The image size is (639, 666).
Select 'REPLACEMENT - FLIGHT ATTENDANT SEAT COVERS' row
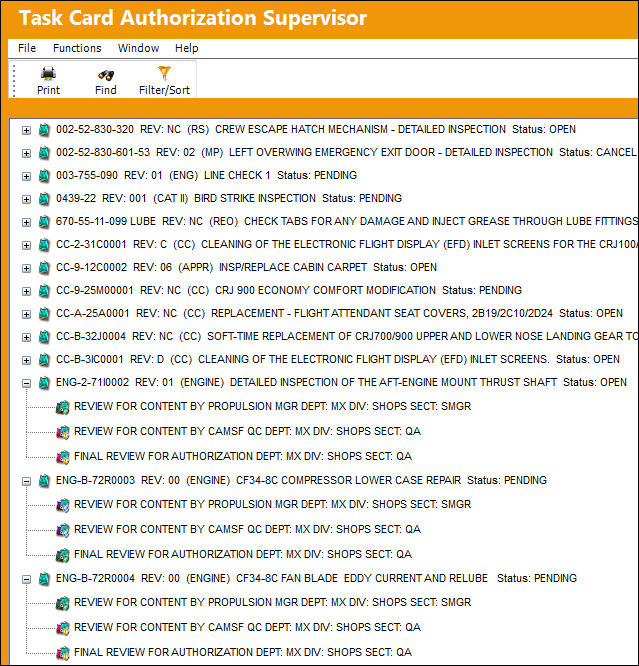coord(339,313)
